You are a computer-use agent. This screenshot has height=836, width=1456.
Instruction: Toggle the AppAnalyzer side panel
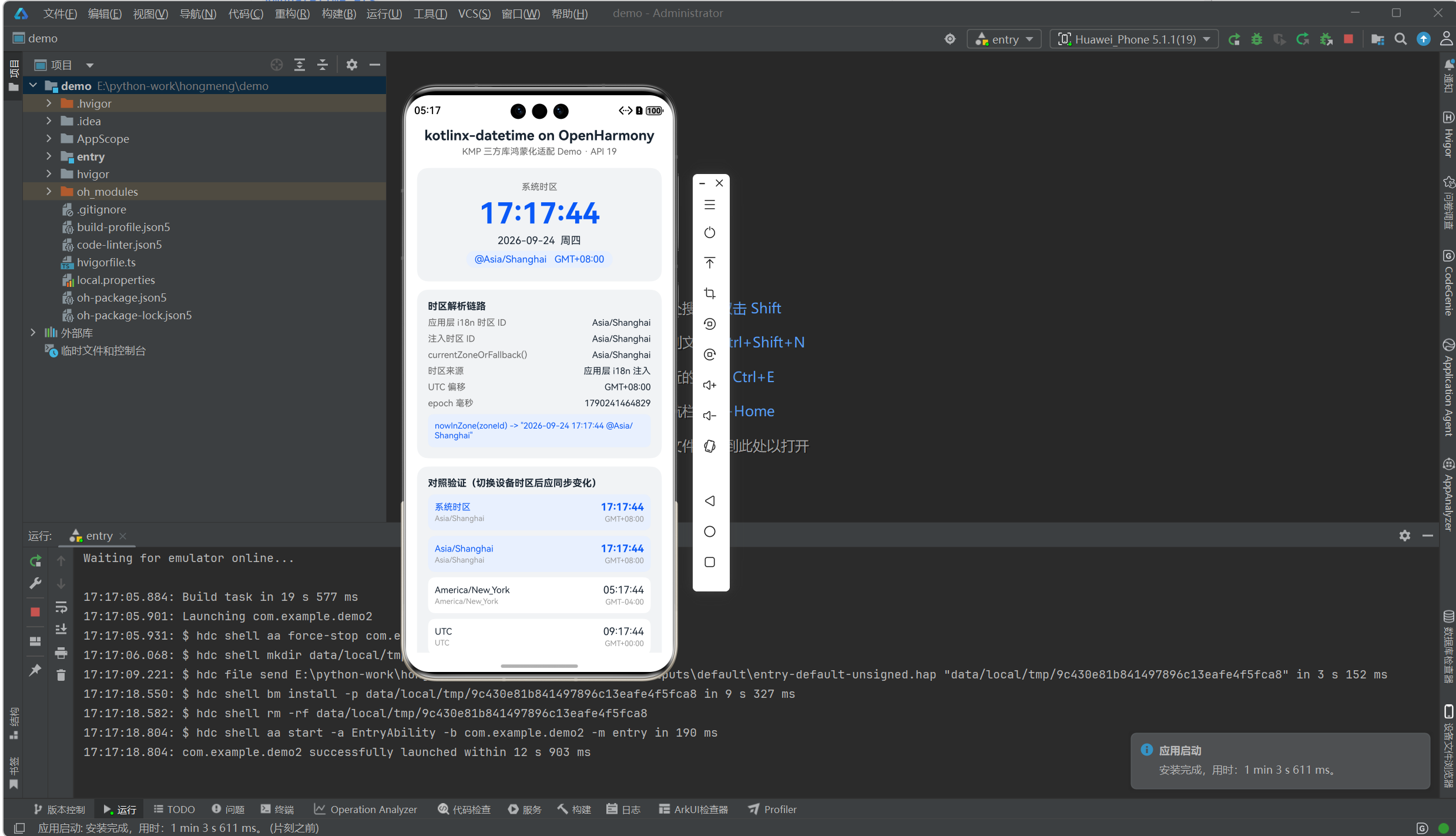click(1448, 494)
